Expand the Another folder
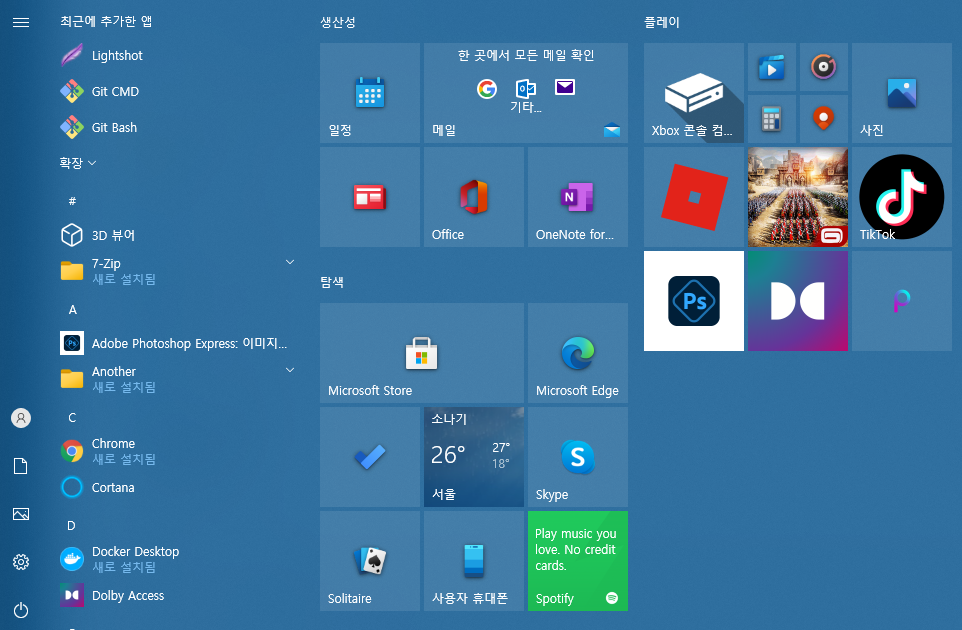Image resolution: width=962 pixels, height=630 pixels. [x=178, y=378]
